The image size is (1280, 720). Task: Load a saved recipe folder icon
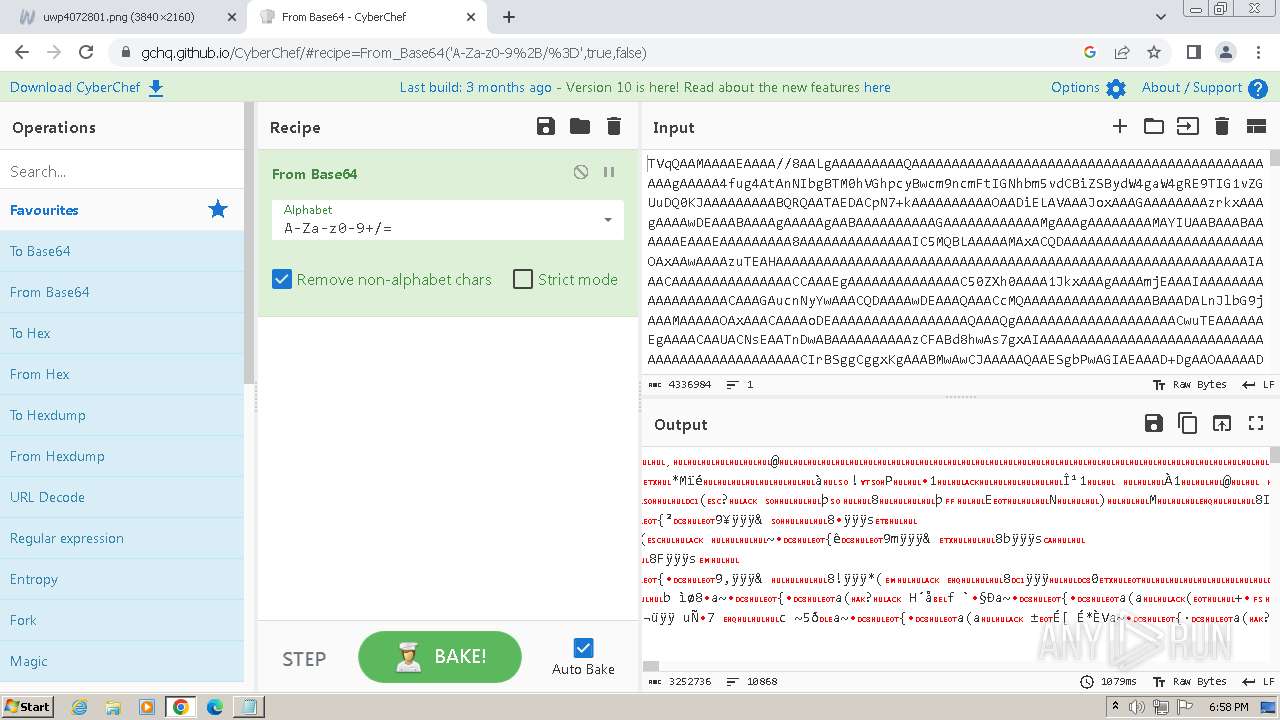pyautogui.click(x=580, y=126)
